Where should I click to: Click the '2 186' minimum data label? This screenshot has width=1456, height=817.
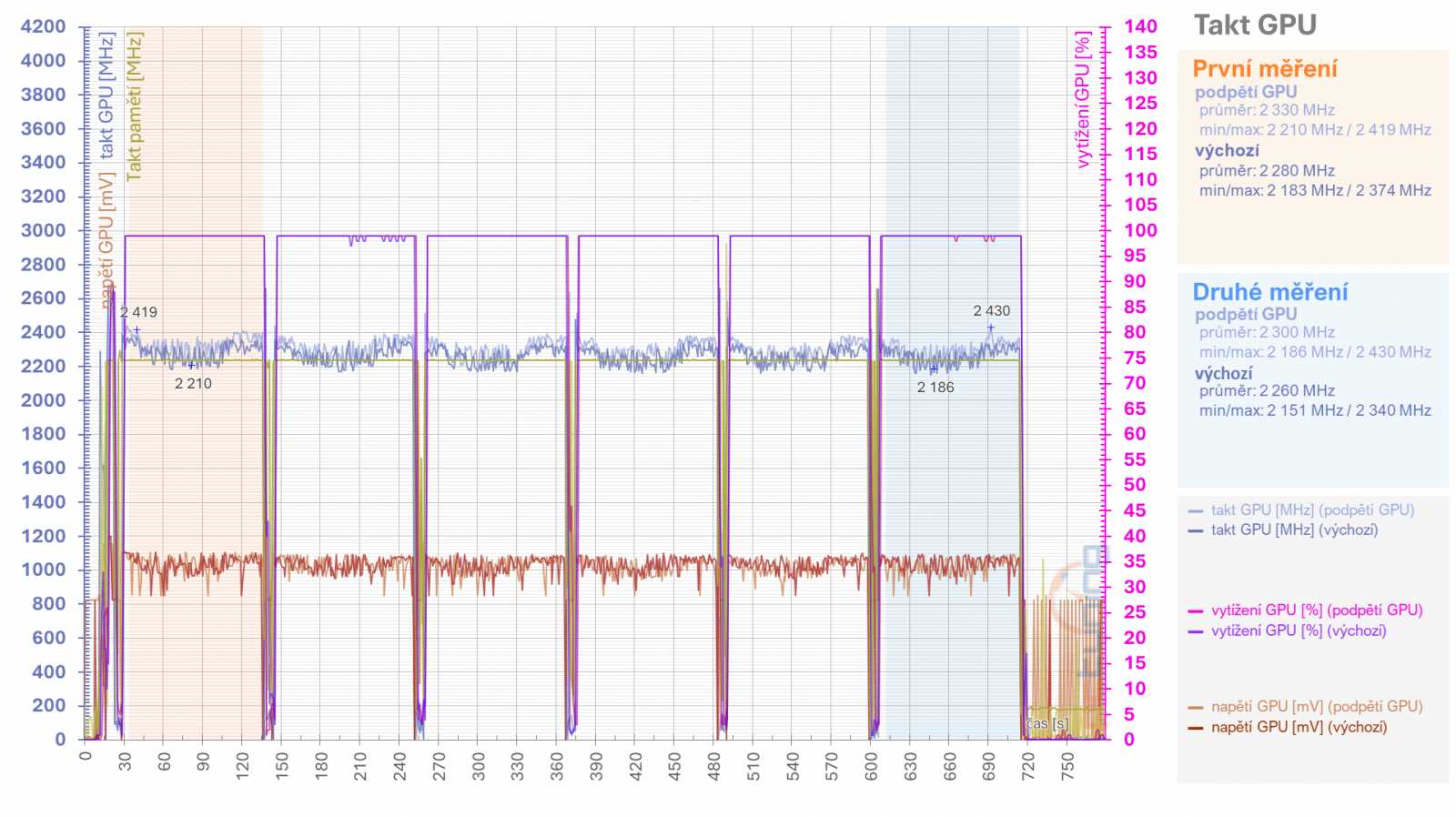click(x=935, y=388)
